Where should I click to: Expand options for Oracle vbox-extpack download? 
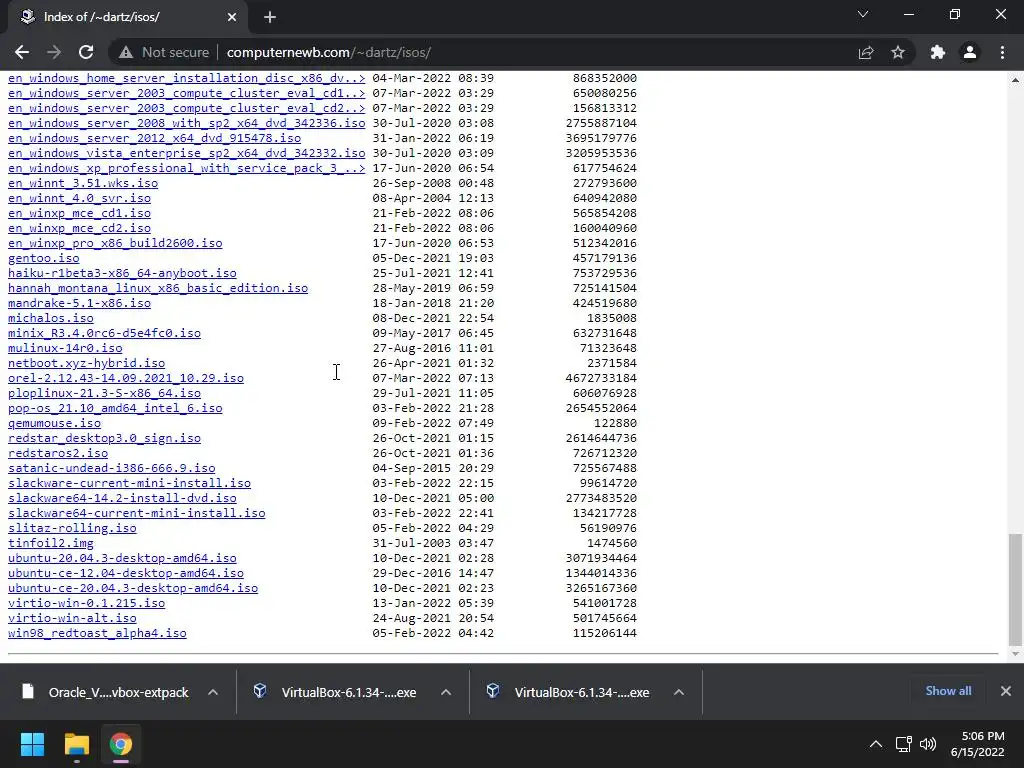coord(213,692)
